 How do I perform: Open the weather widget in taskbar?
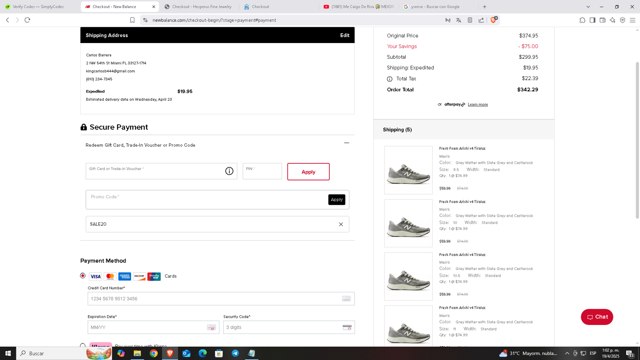(x=528, y=353)
